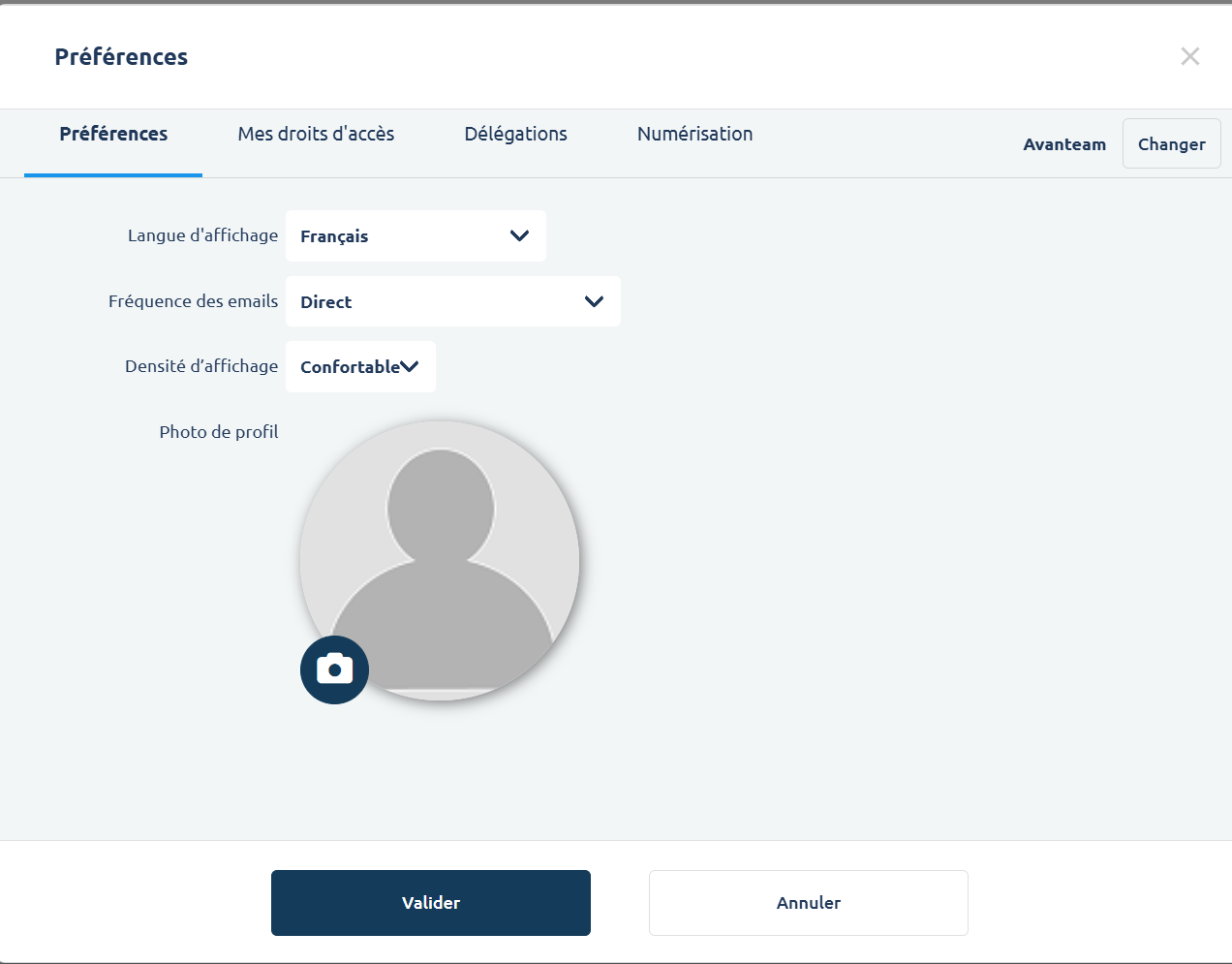Click the camera icon to upload photo
Viewport: 1232px width, 964px height.
click(334, 669)
